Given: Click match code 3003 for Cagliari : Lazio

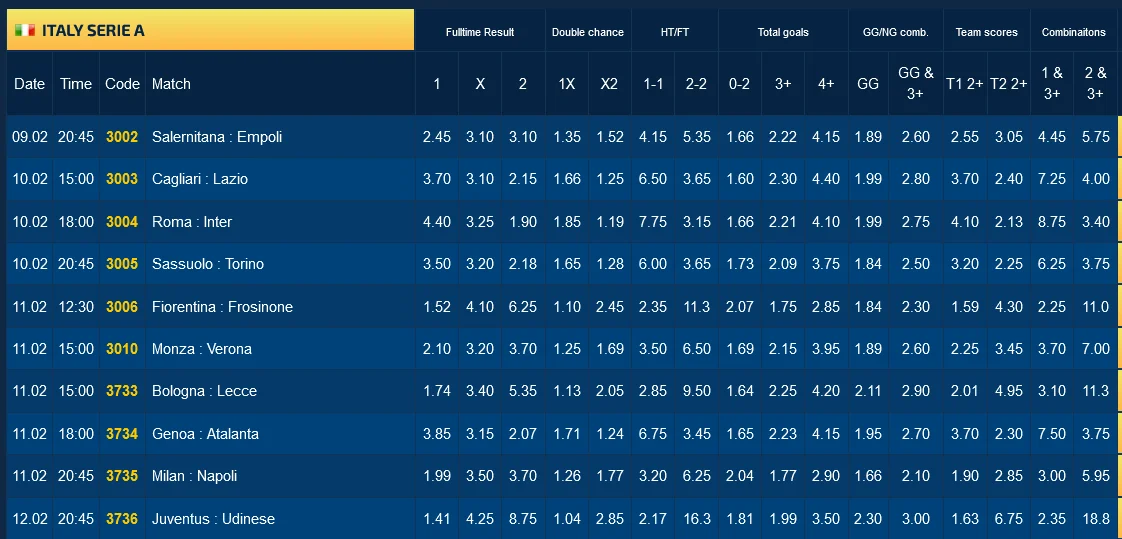Looking at the screenshot, I should pyautogui.click(x=122, y=179).
